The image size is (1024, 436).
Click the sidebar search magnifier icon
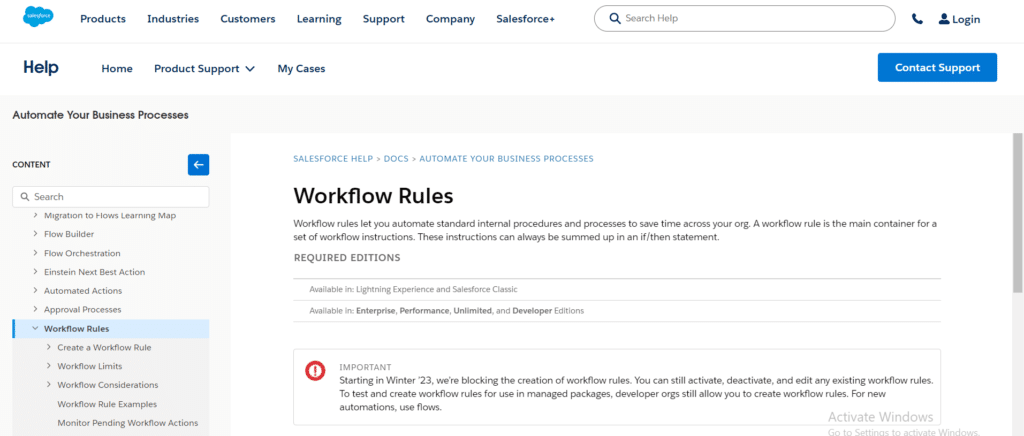tap(24, 197)
